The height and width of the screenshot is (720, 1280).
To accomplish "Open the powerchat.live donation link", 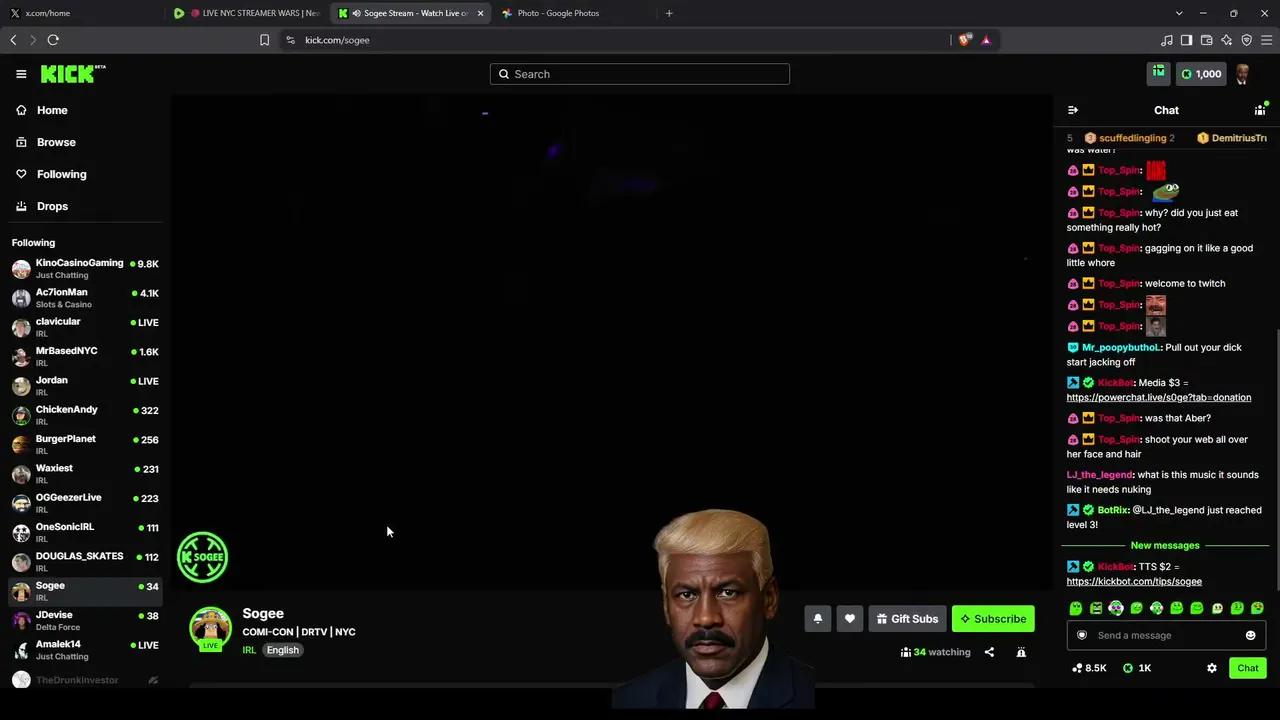I will pos(1158,397).
